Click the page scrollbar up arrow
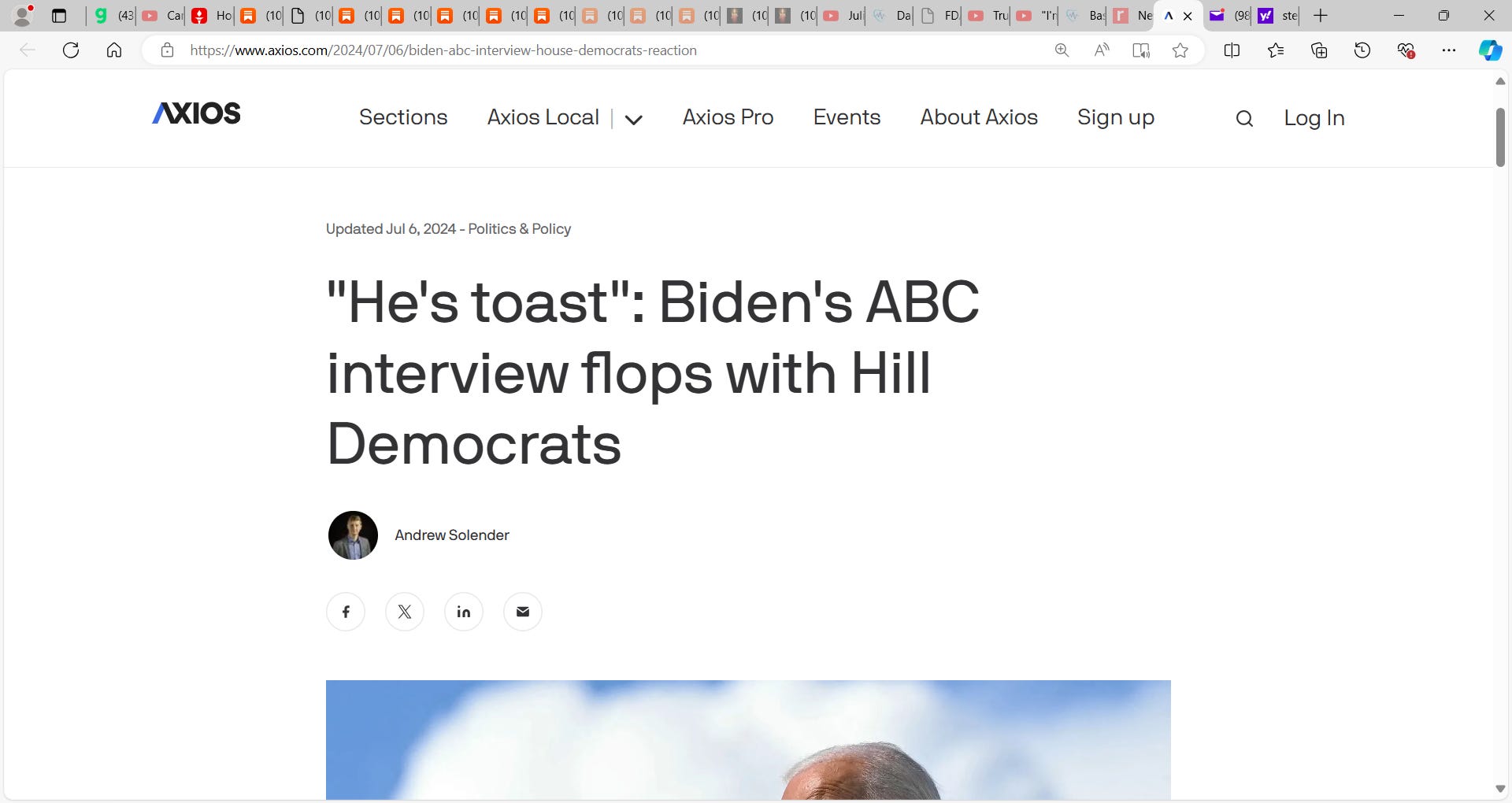1512x803 pixels. [1500, 81]
